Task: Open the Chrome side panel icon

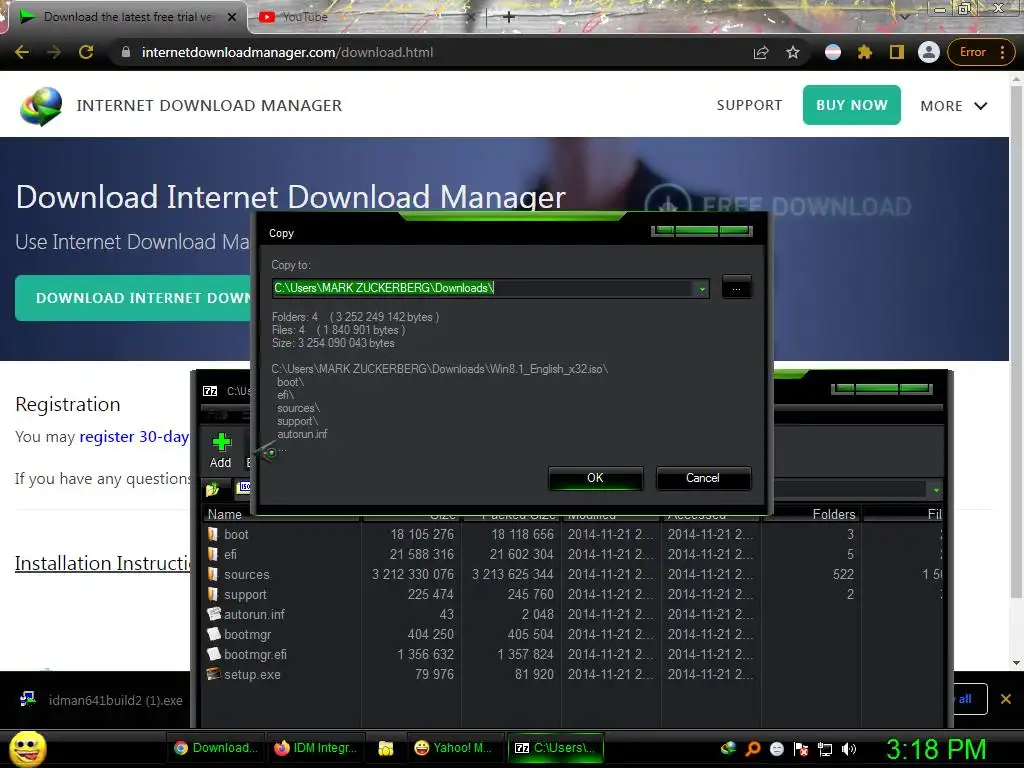Action: (x=897, y=52)
